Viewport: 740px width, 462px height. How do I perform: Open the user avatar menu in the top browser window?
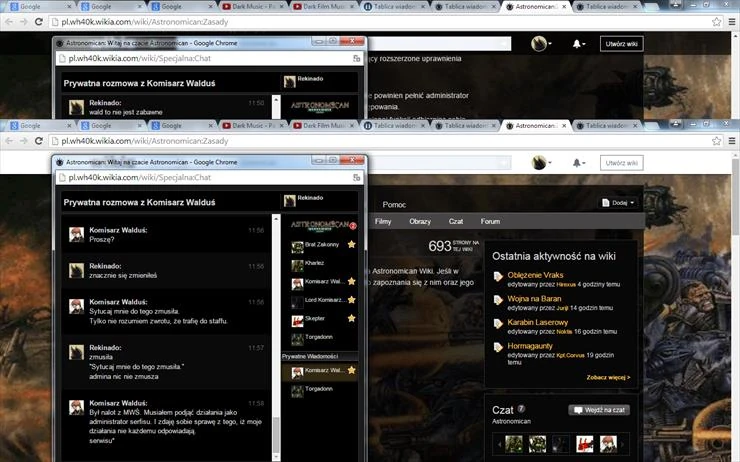(x=541, y=44)
